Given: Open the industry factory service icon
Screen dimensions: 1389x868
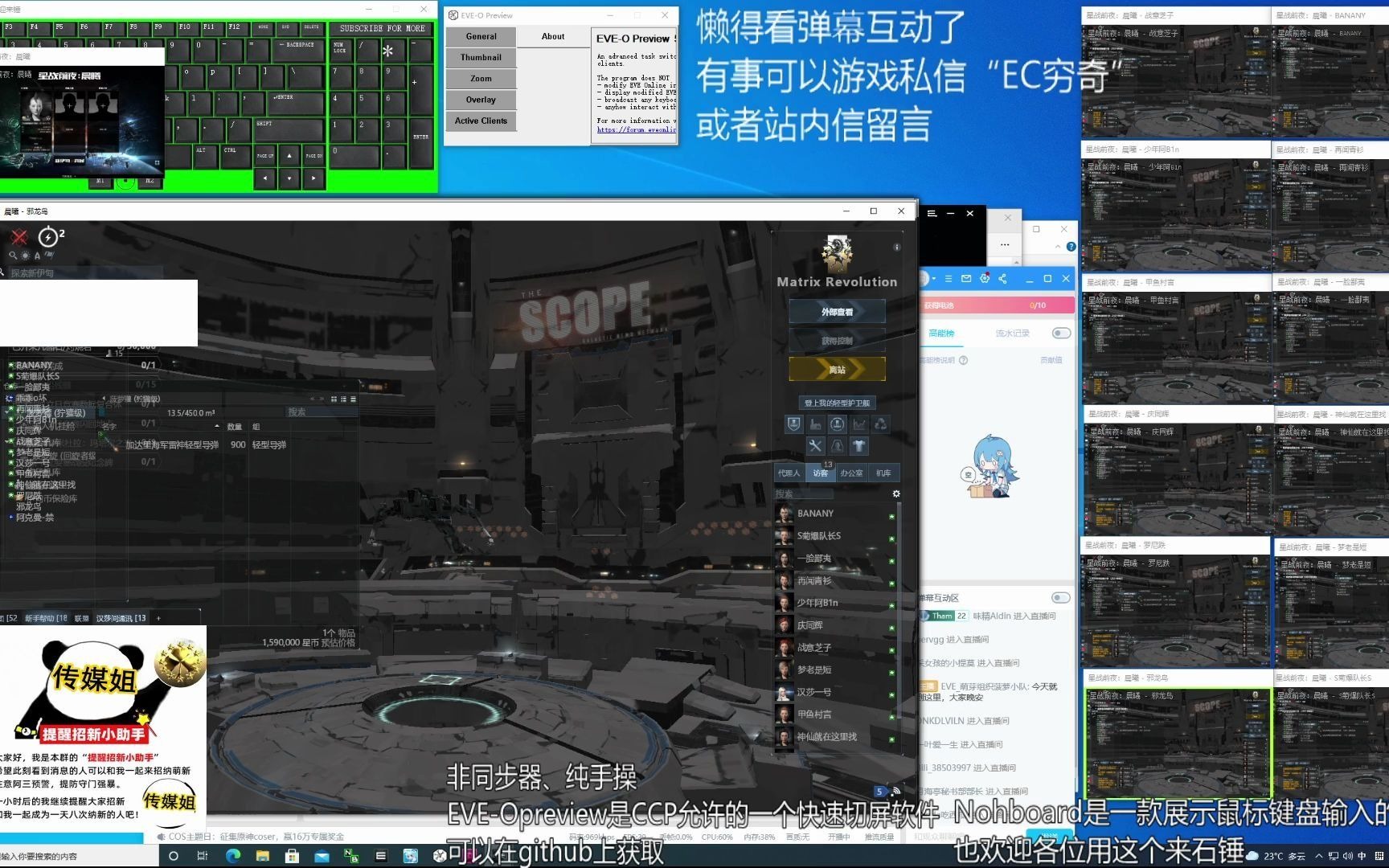Looking at the screenshot, I should coord(815,424).
